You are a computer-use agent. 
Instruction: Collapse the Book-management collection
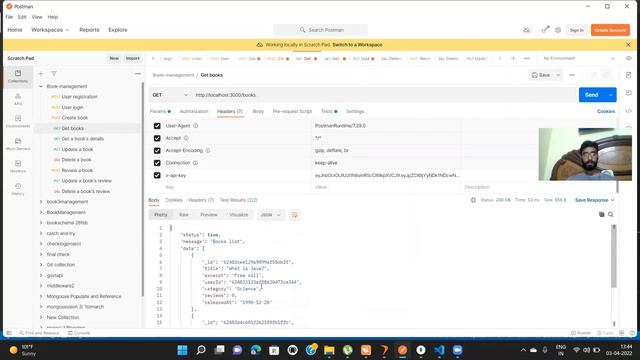(x=41, y=86)
